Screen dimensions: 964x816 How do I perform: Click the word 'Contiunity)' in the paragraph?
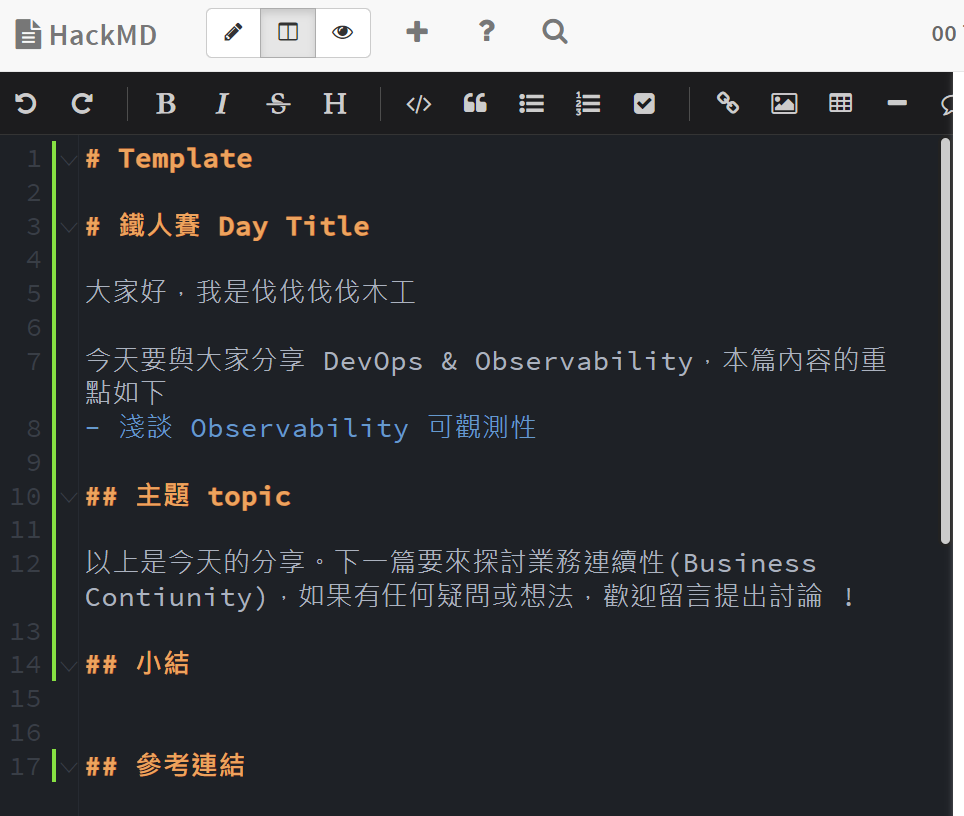coord(176,597)
